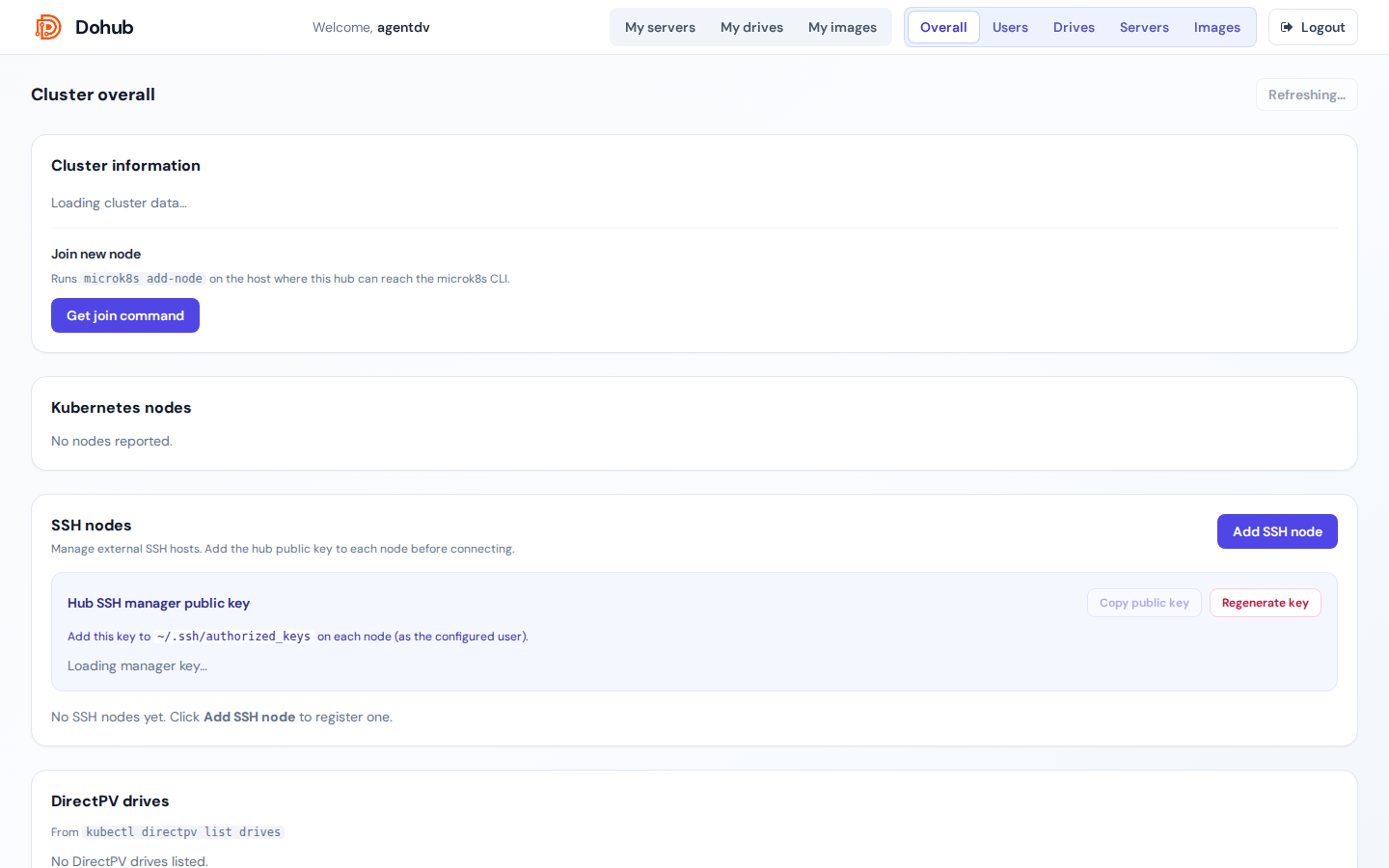Copy the hub public key
The image size is (1389, 868).
click(1144, 603)
